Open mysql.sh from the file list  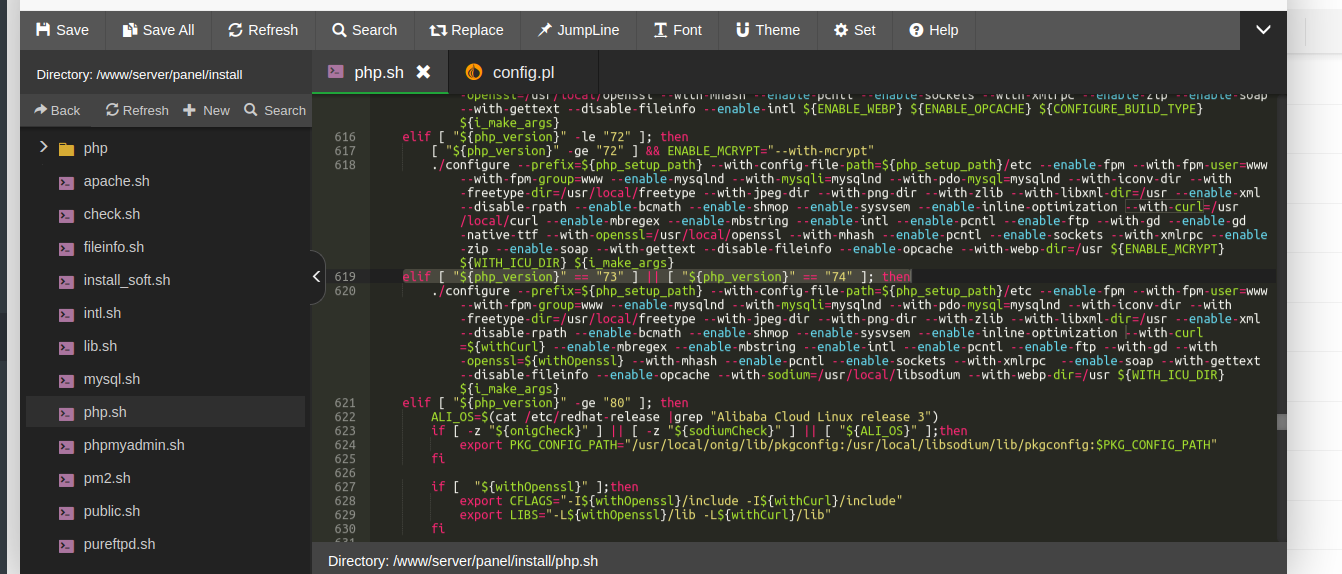112,379
